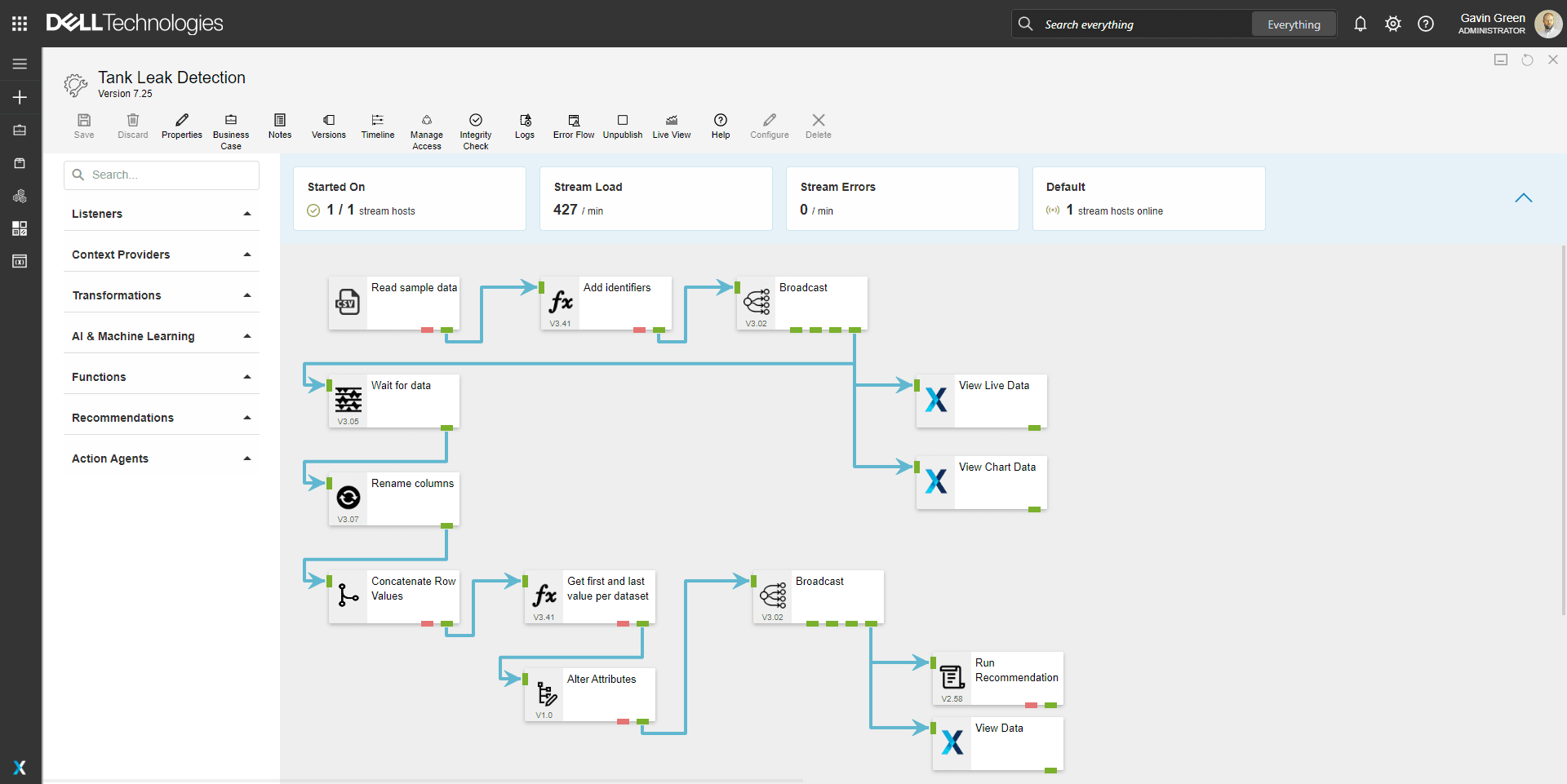Click the component search field
This screenshot has height=784, width=1567.
coord(162,175)
